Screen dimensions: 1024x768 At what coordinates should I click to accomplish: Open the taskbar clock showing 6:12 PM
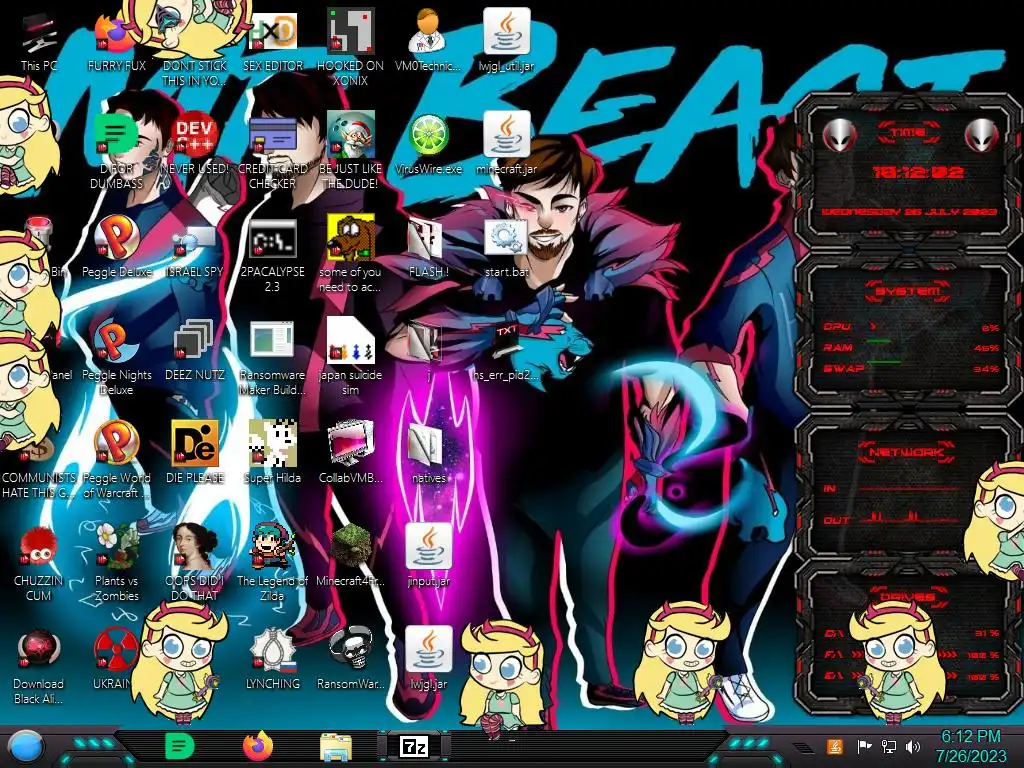click(971, 746)
